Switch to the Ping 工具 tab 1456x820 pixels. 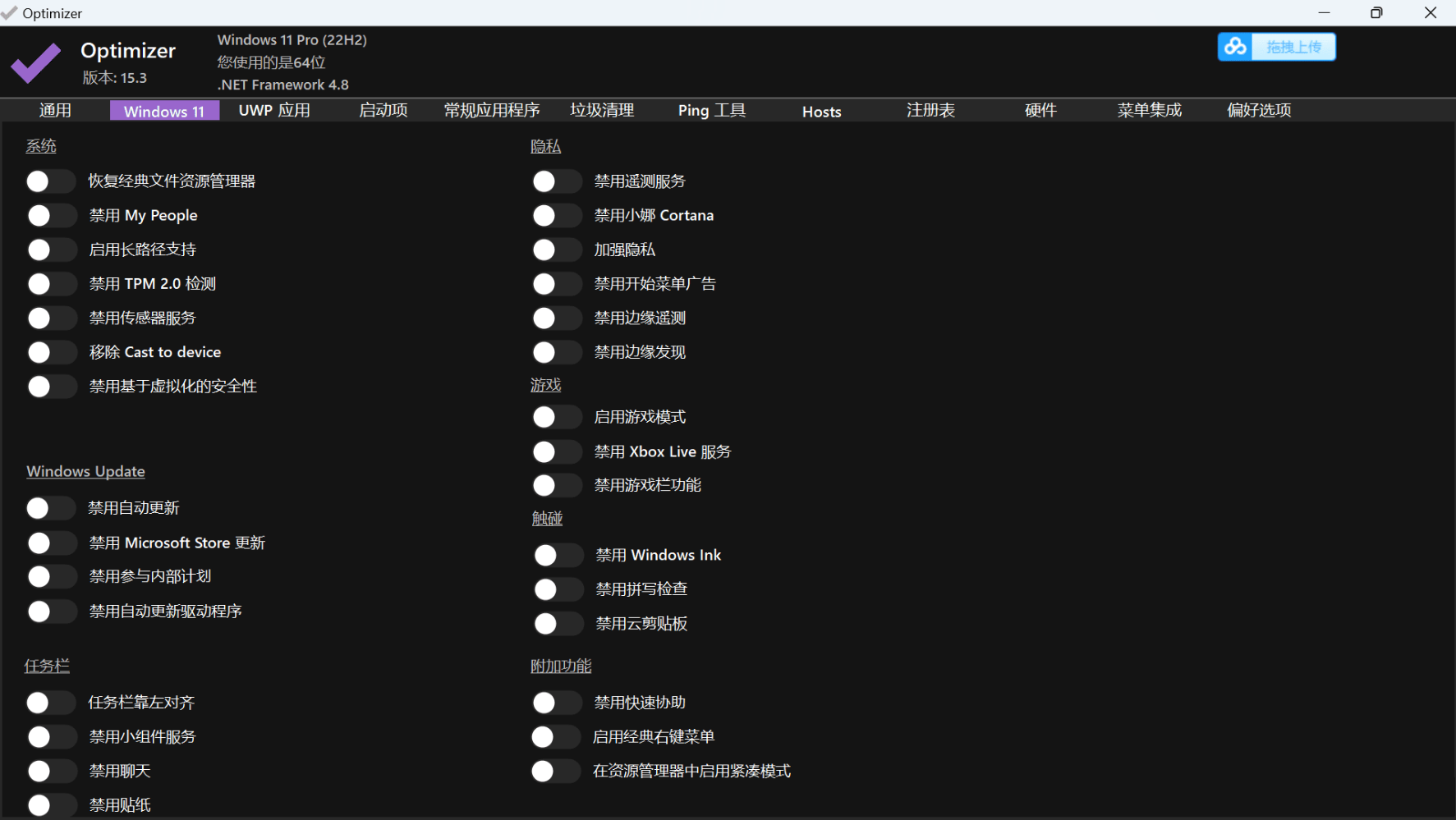tap(711, 111)
